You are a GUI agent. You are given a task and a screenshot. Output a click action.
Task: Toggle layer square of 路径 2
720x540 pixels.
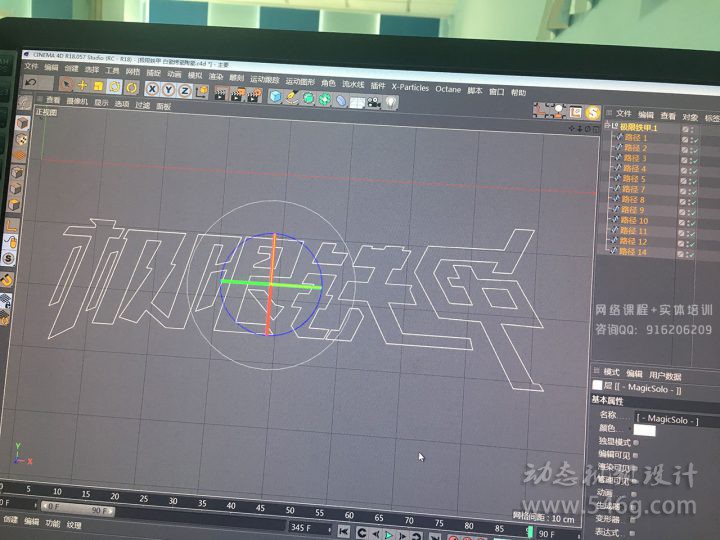(685, 150)
